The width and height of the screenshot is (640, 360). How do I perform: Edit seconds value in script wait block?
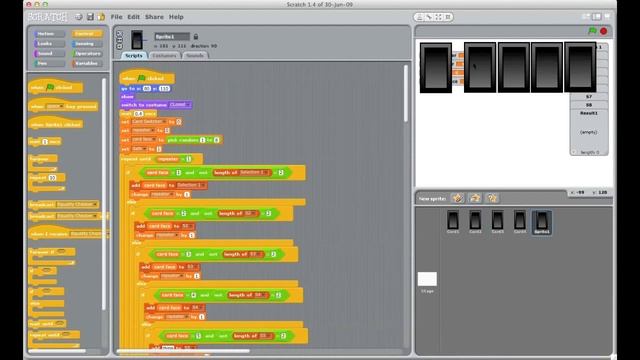(138, 113)
